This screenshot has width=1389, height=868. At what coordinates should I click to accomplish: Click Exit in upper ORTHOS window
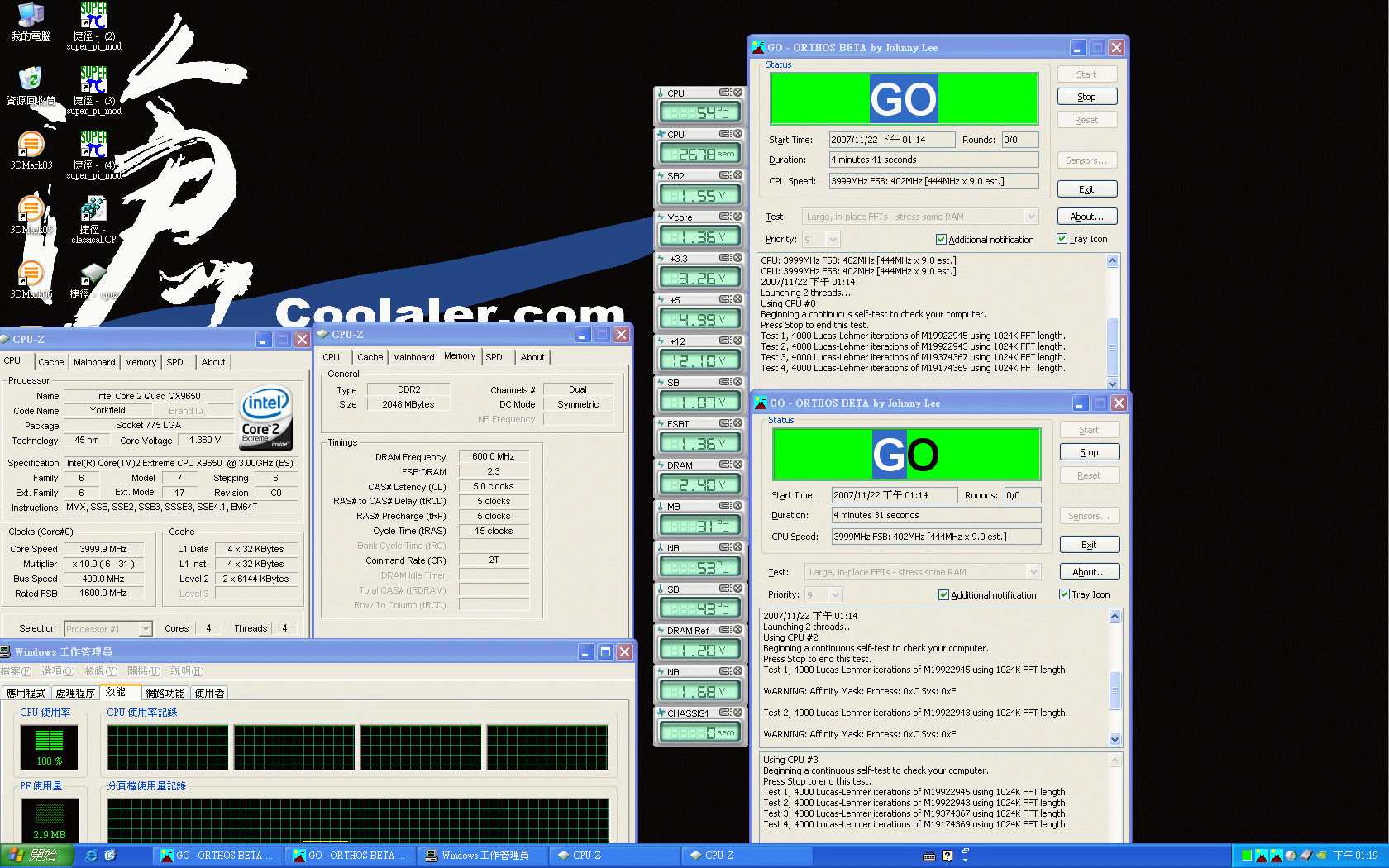pos(1087,189)
